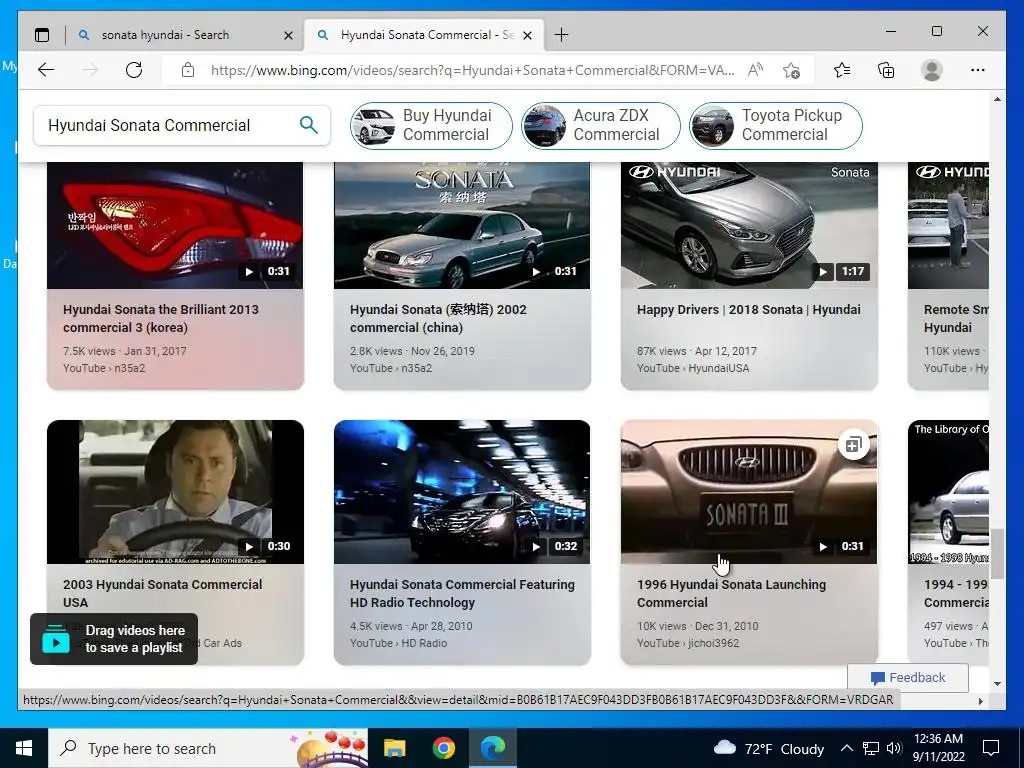Click the Edge taskbar icon
1024x768 pixels.
tap(493, 748)
